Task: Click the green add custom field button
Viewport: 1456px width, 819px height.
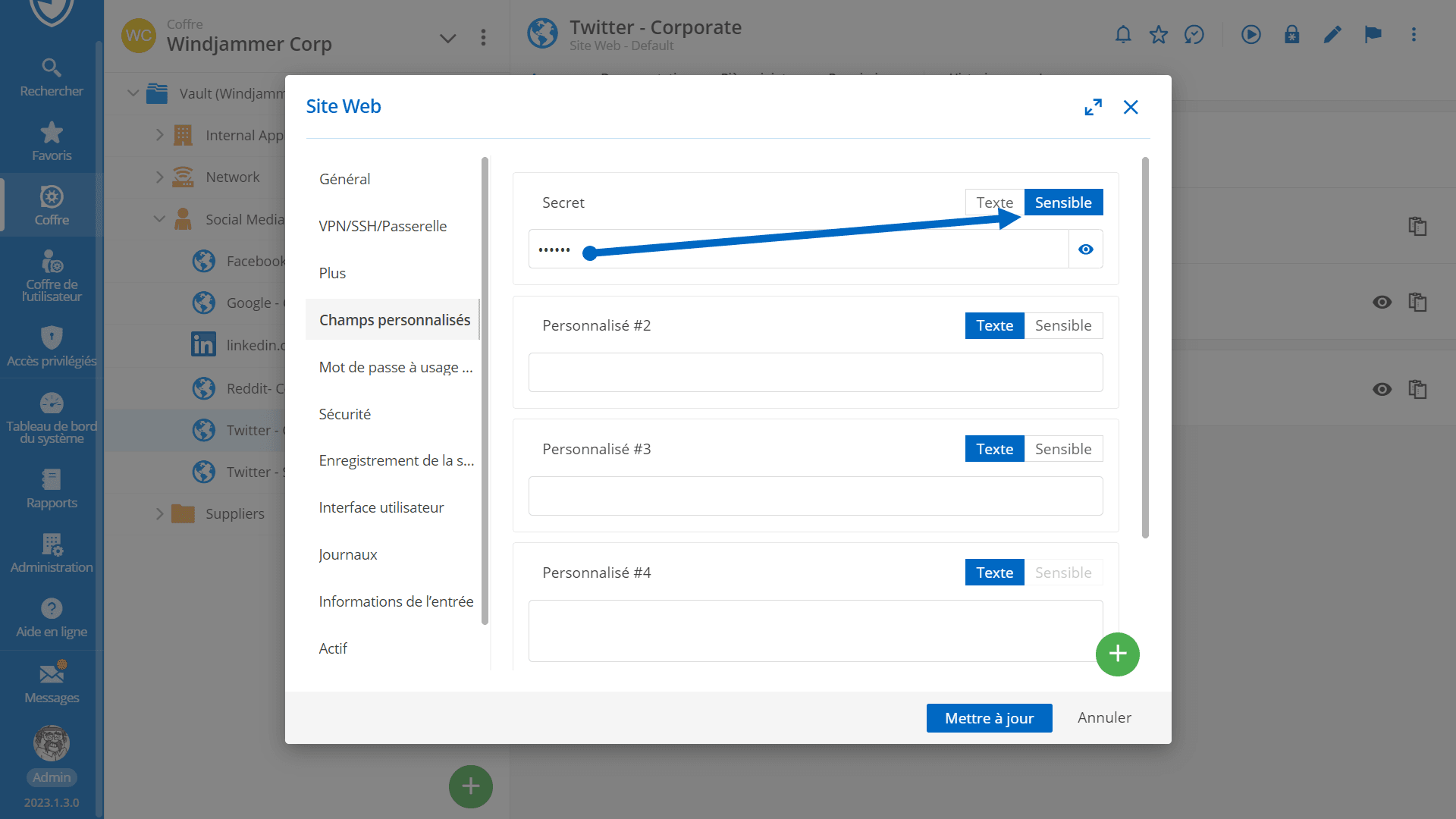Action: point(1117,654)
